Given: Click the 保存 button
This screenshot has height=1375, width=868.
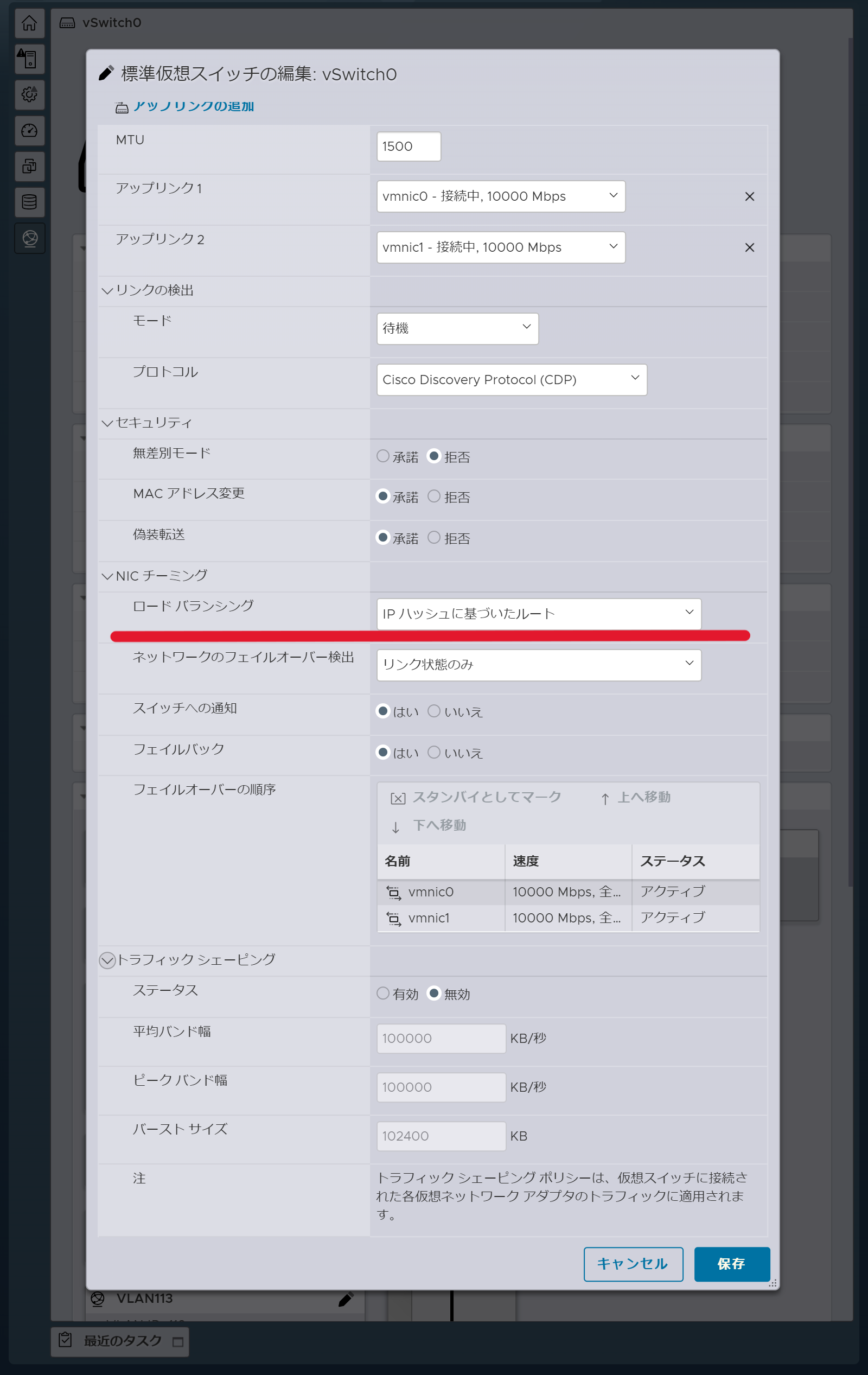Looking at the screenshot, I should [x=731, y=1264].
